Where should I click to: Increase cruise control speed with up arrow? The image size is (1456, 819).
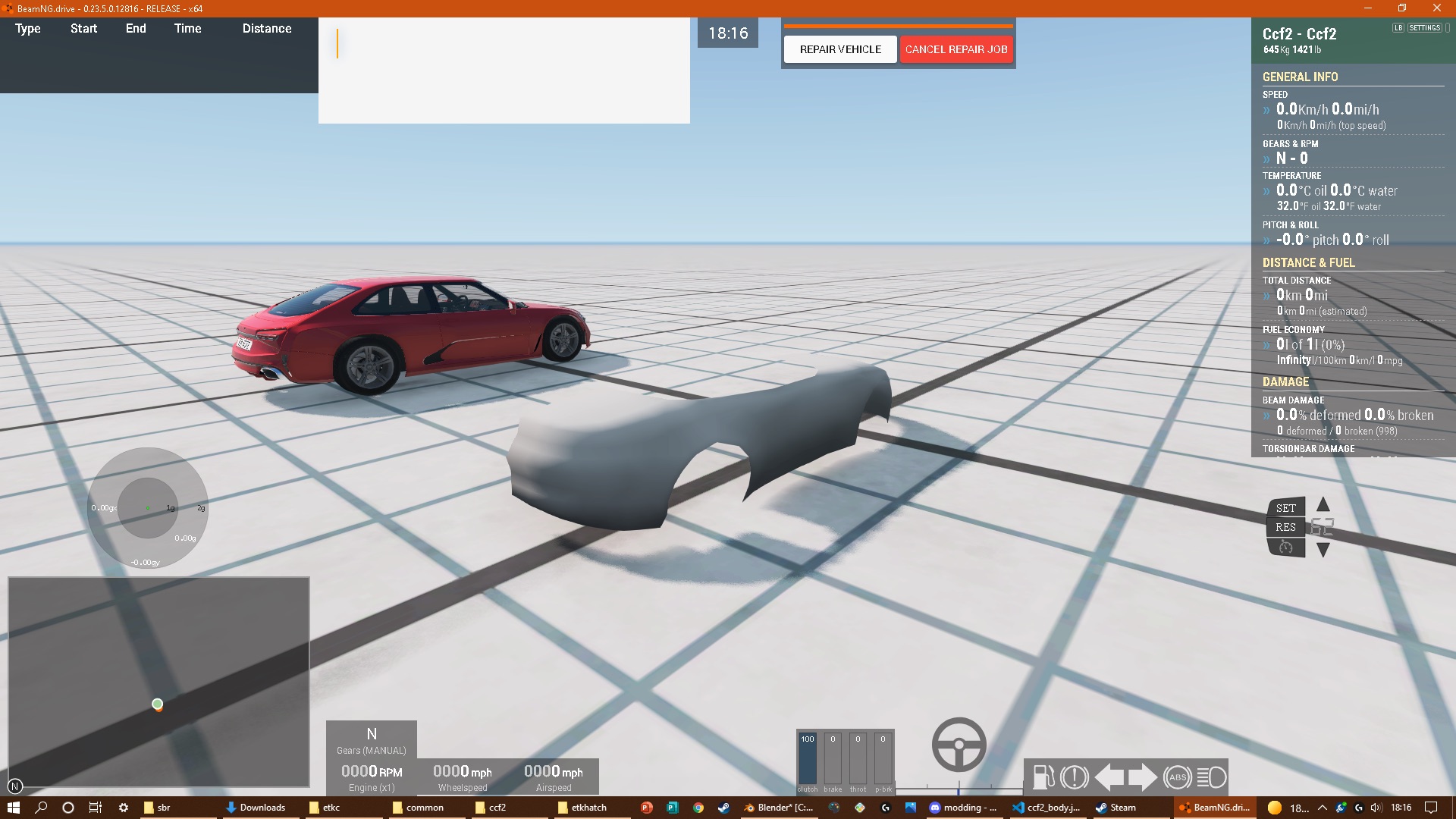1323,504
